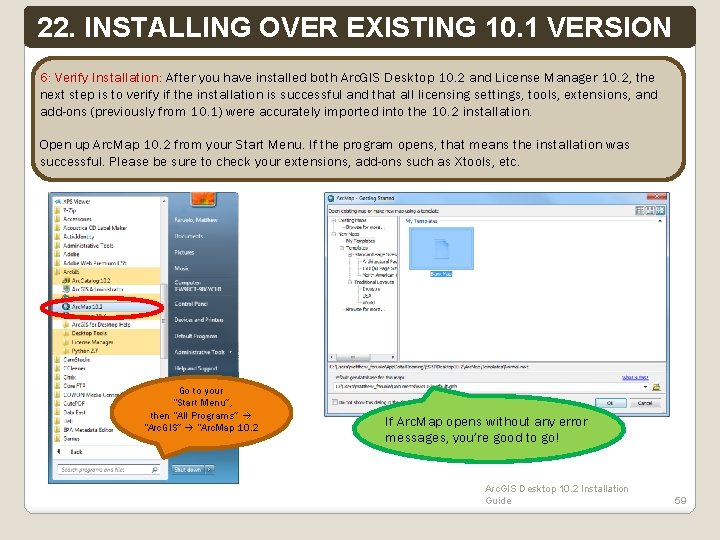Click the search magnifier icon
This screenshot has height=540, width=720.
154,470
